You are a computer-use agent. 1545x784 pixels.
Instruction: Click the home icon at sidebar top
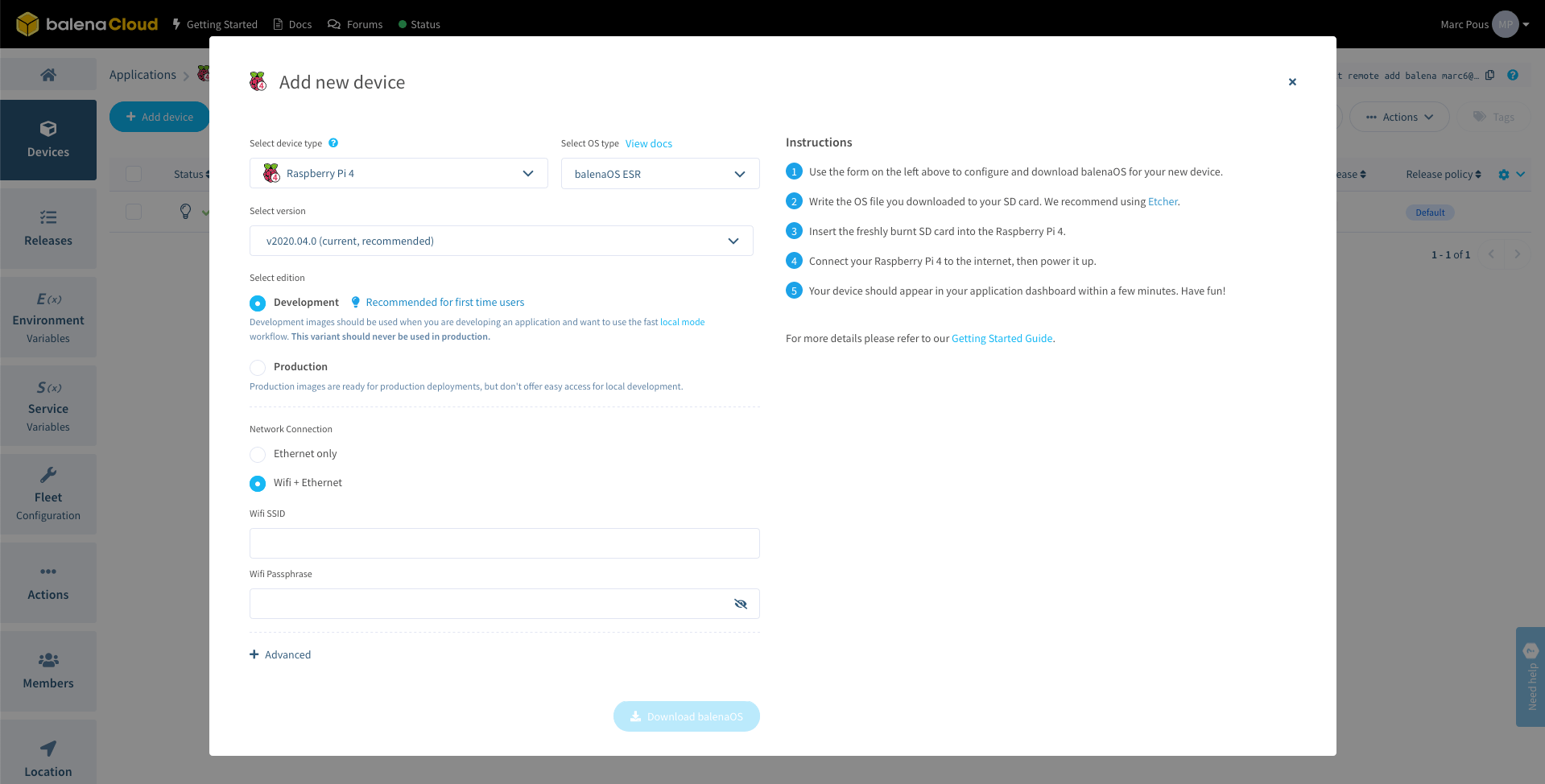click(x=48, y=75)
